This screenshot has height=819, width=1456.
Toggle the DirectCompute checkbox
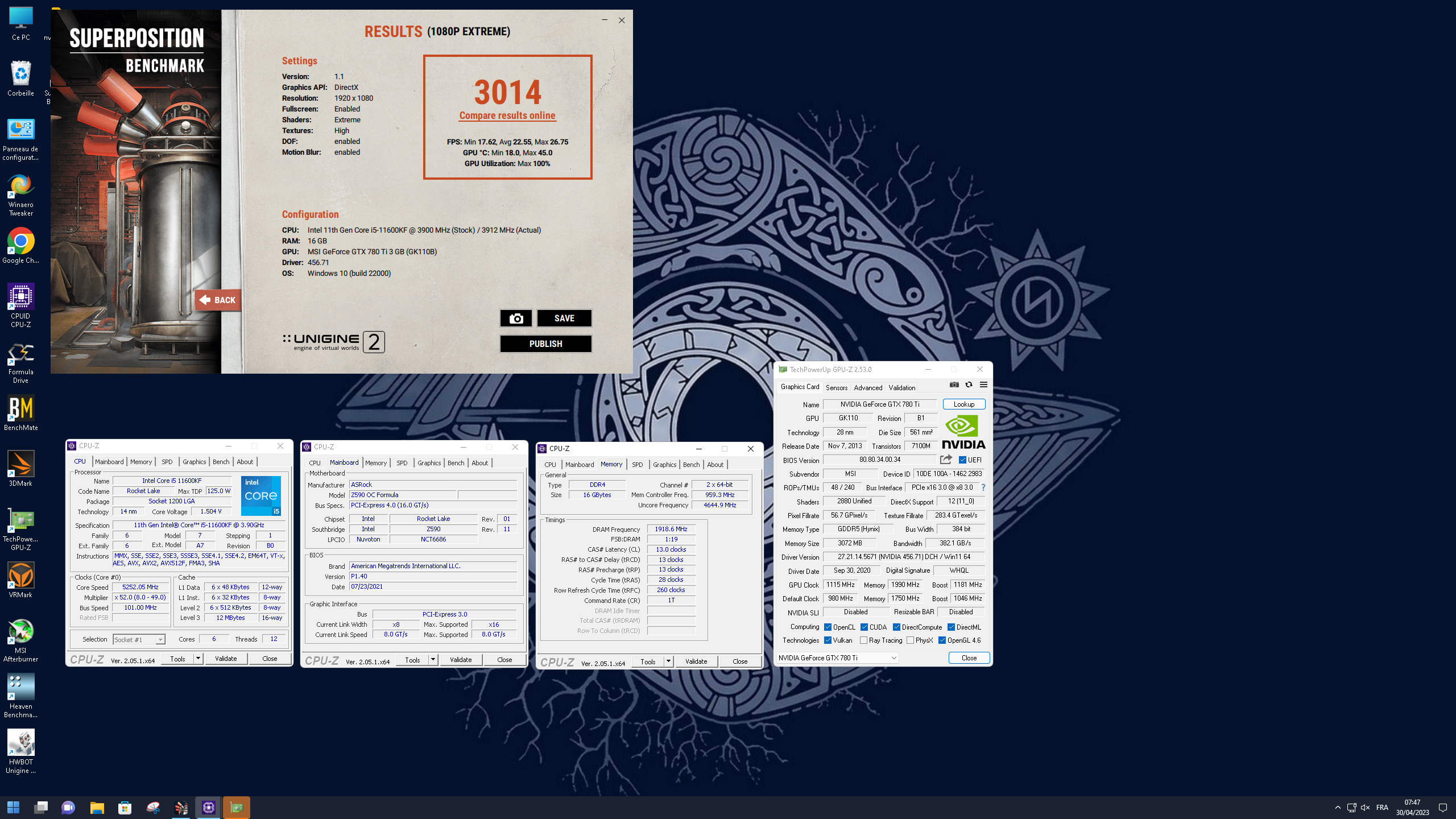(896, 627)
